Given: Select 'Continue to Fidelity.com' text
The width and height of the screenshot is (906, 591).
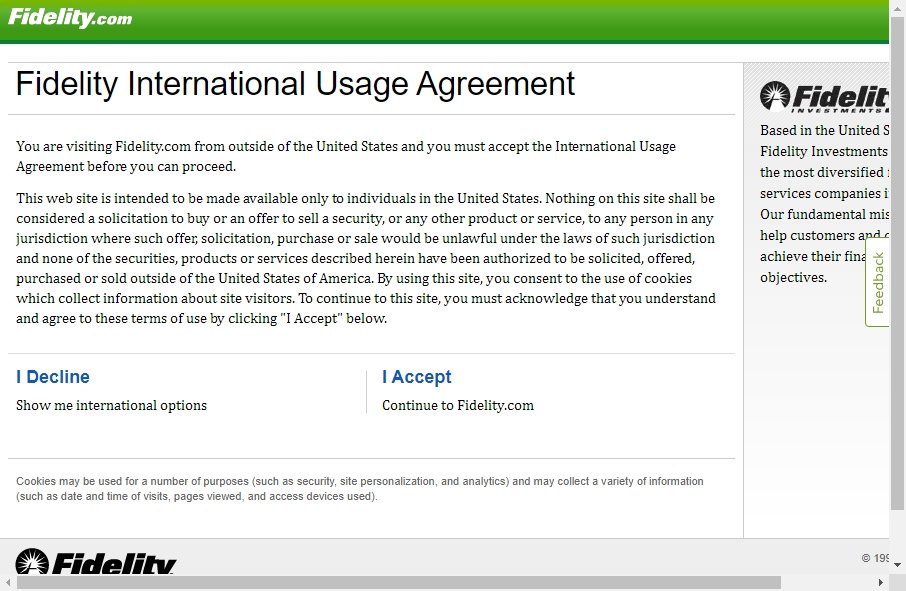Looking at the screenshot, I should (458, 406).
